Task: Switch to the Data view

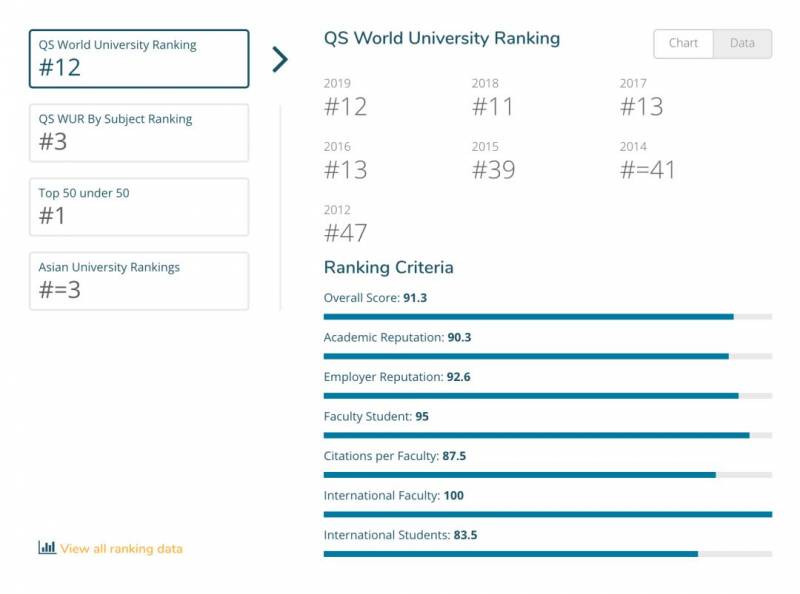Action: [x=742, y=44]
